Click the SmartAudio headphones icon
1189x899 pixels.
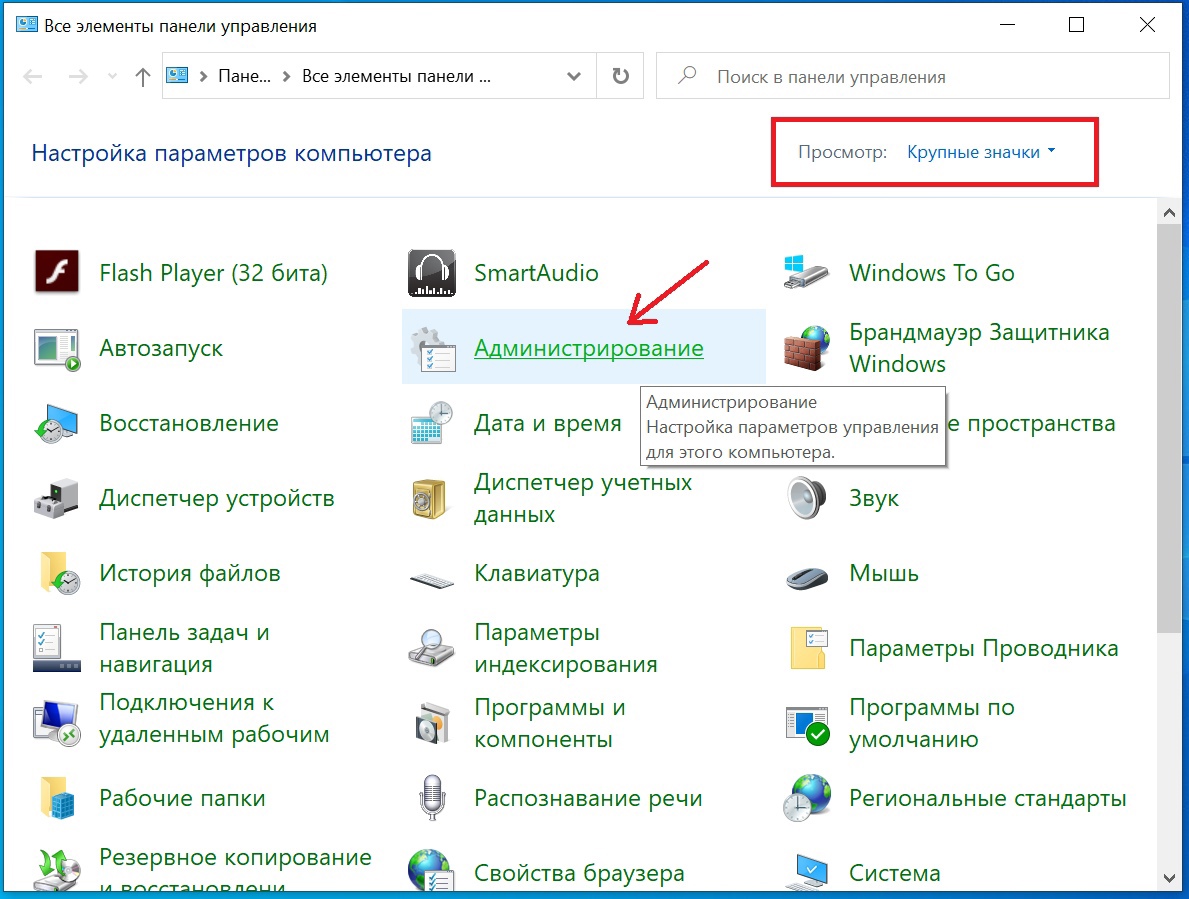(432, 273)
